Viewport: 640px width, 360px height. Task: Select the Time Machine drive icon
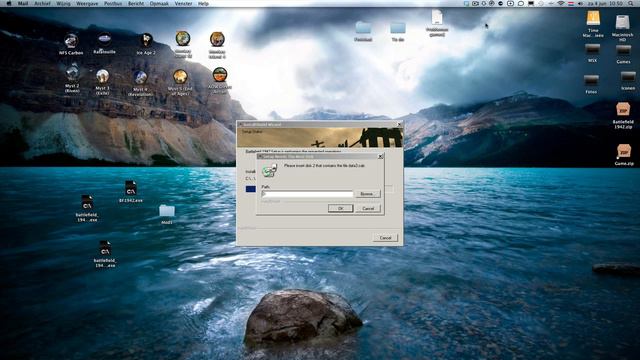[x=593, y=19]
